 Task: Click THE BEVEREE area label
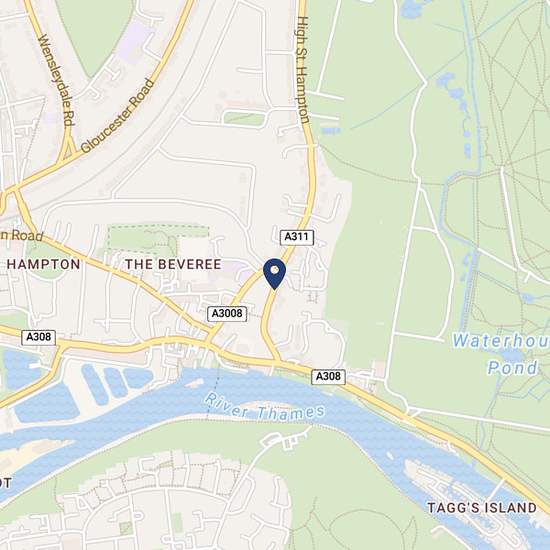click(173, 264)
